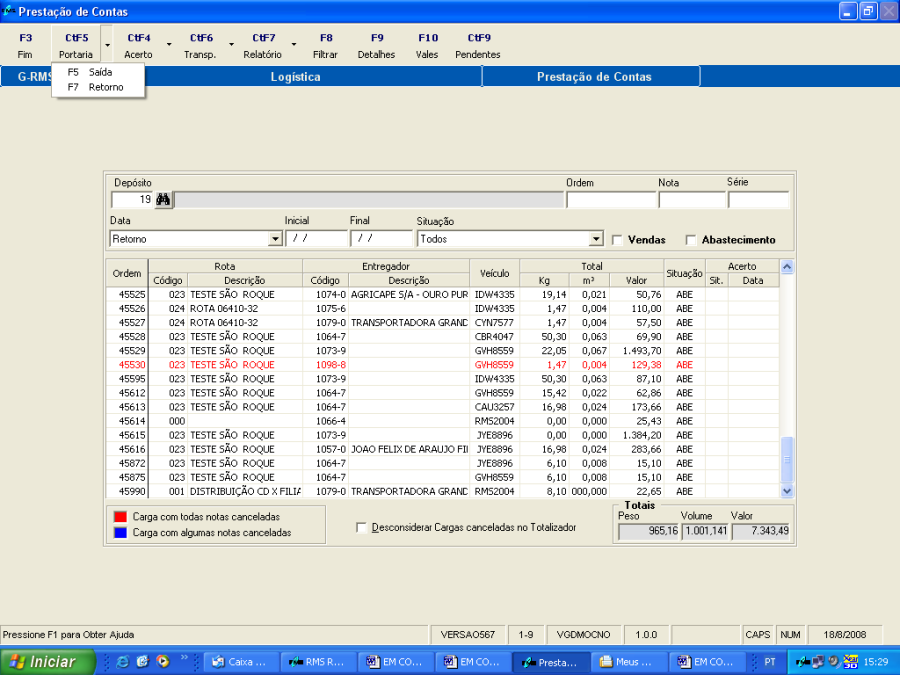The image size is (900, 675).
Task: Open the Data dropdown showing Retorno
Action: (x=275, y=239)
